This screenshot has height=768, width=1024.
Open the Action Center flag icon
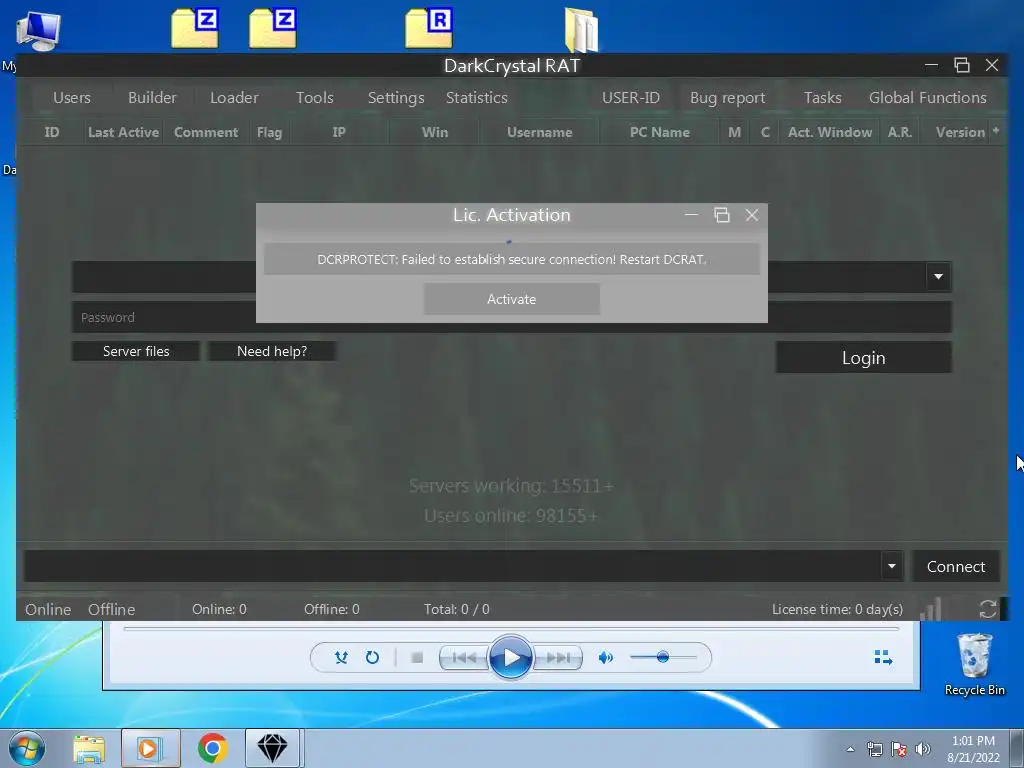click(899, 750)
